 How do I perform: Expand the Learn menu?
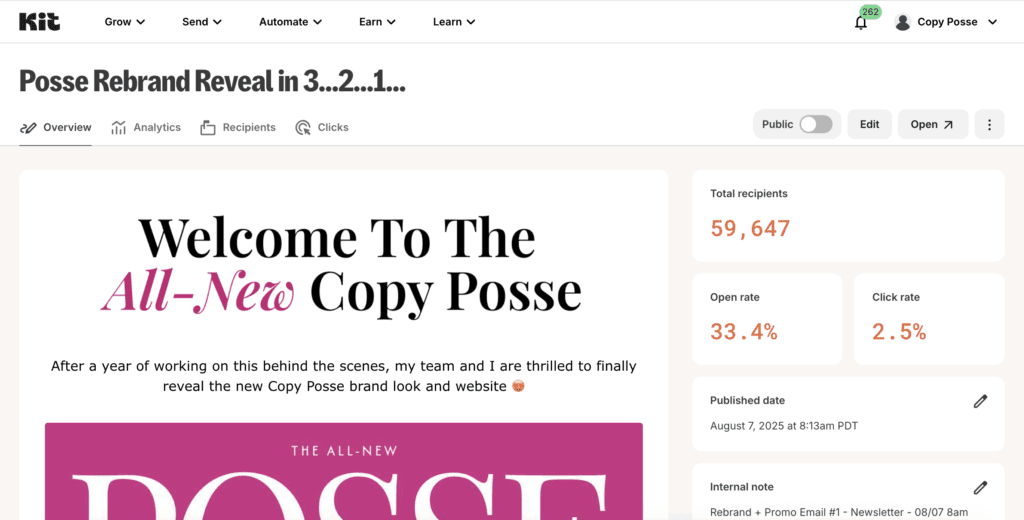pyautogui.click(x=454, y=22)
